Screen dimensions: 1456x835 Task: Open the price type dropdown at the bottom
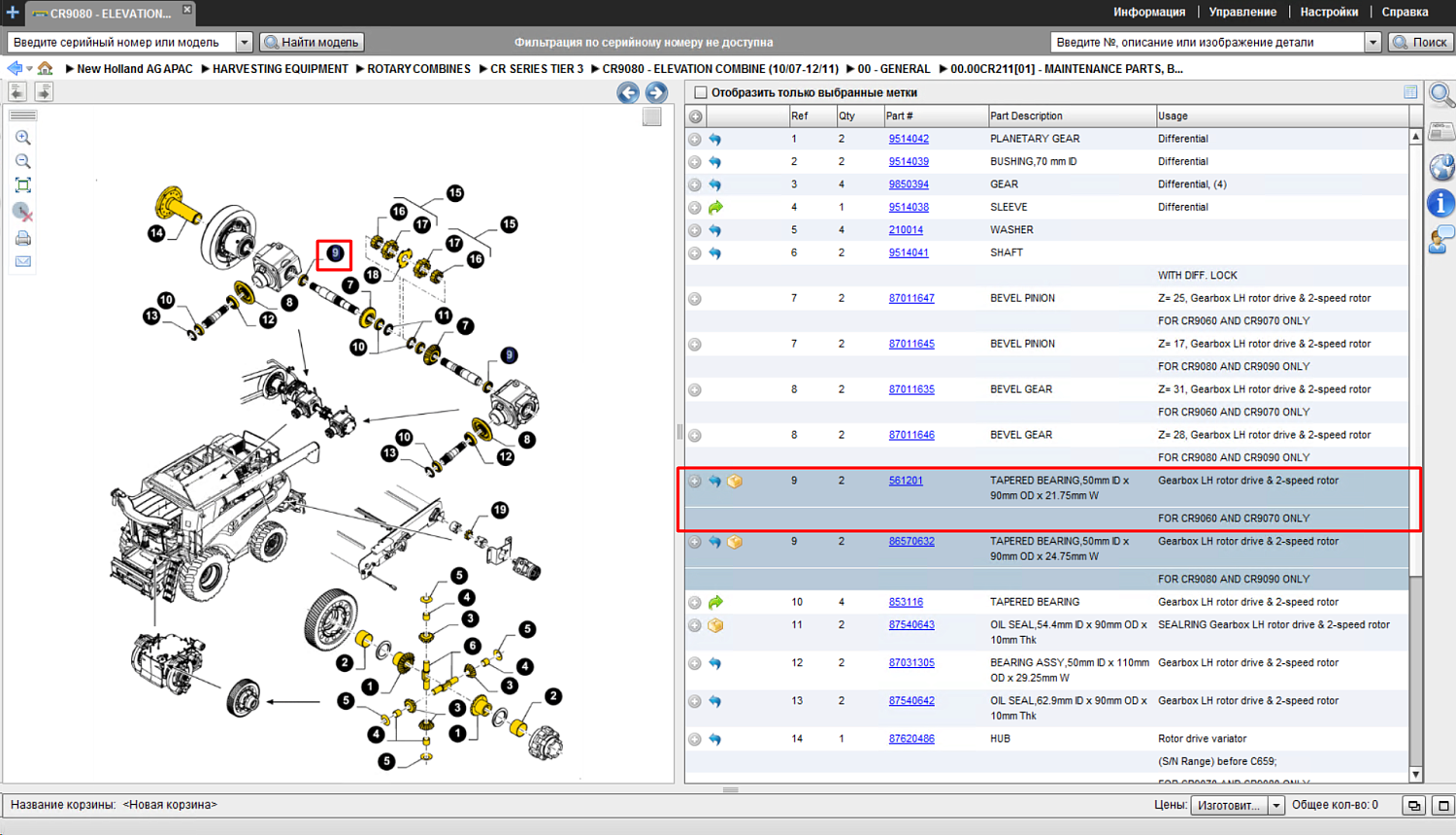[1276, 805]
